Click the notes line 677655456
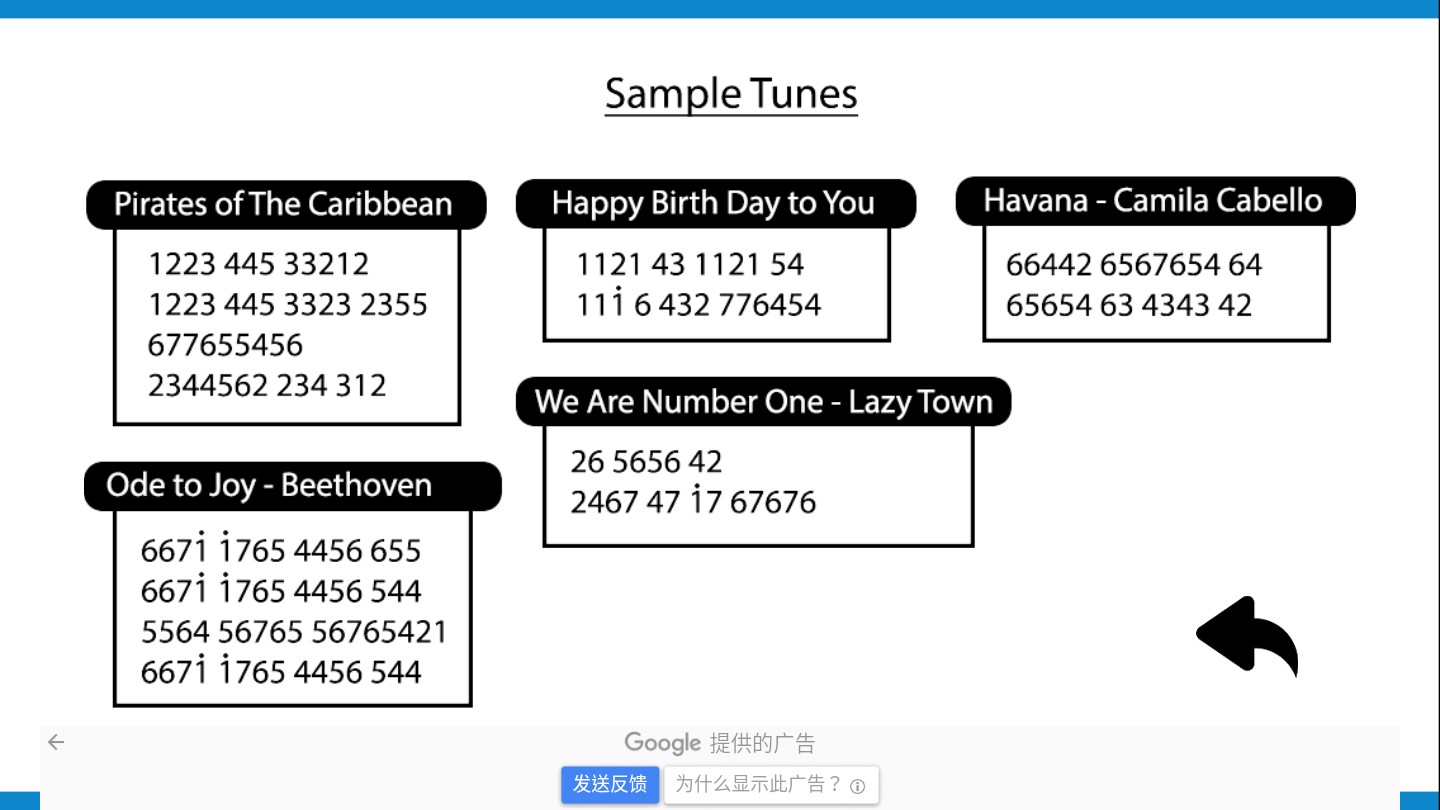 [x=225, y=345]
